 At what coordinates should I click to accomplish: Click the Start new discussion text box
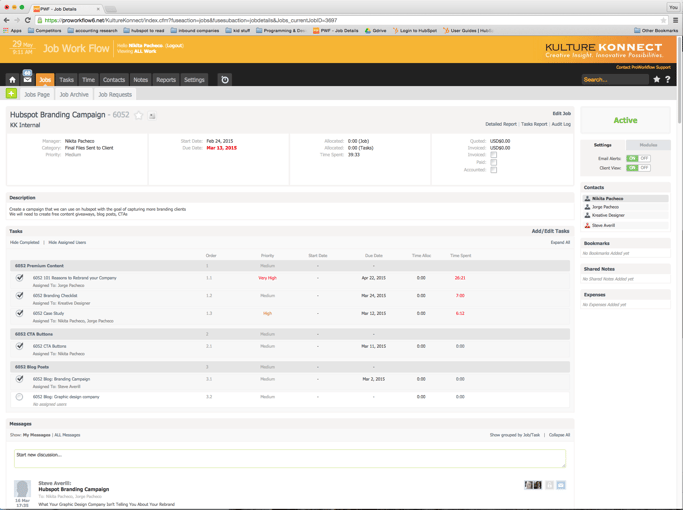290,459
